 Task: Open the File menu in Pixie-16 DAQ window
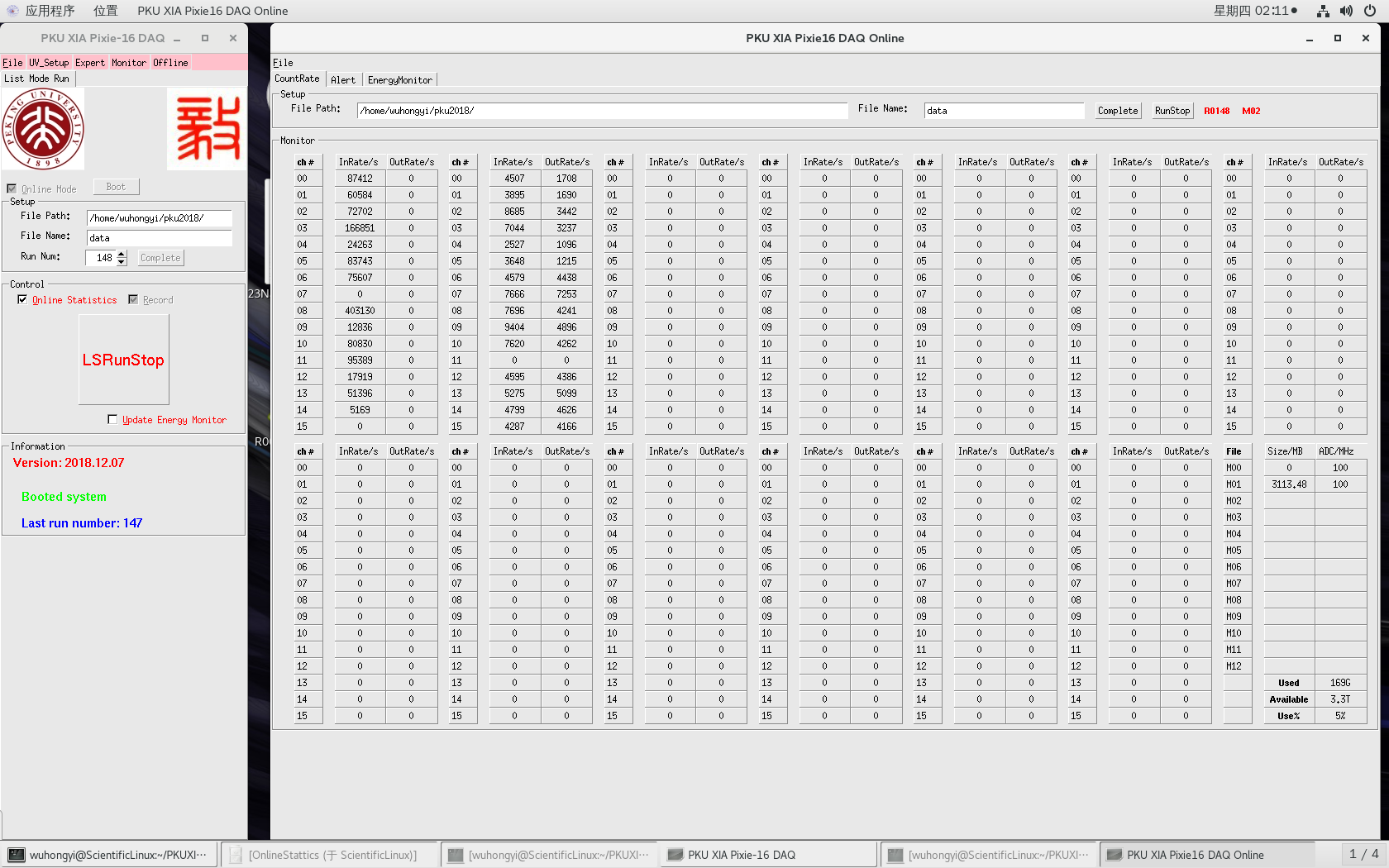(12, 63)
